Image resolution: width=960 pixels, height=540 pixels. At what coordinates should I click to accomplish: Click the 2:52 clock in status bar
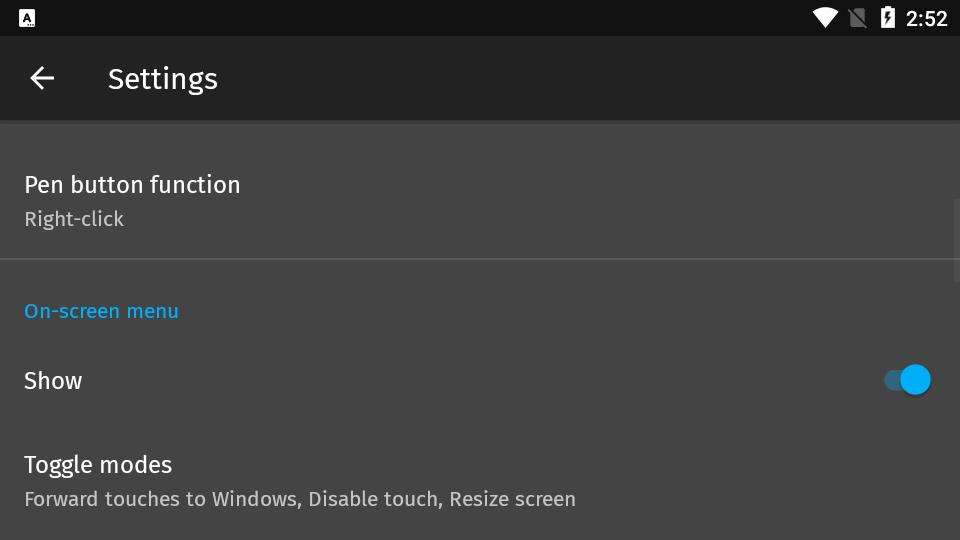click(x=926, y=18)
